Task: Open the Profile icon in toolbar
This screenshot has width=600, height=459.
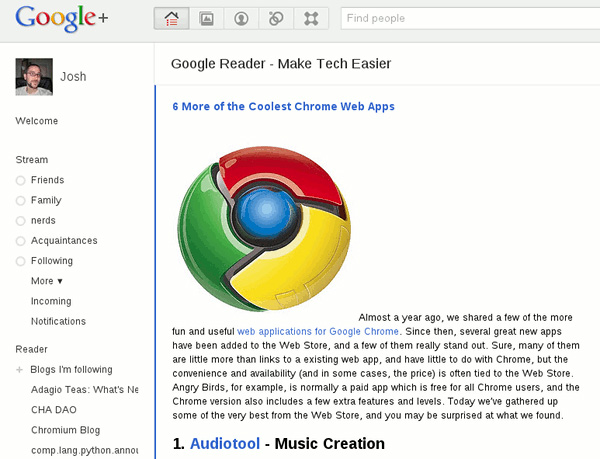Action: [x=241, y=18]
